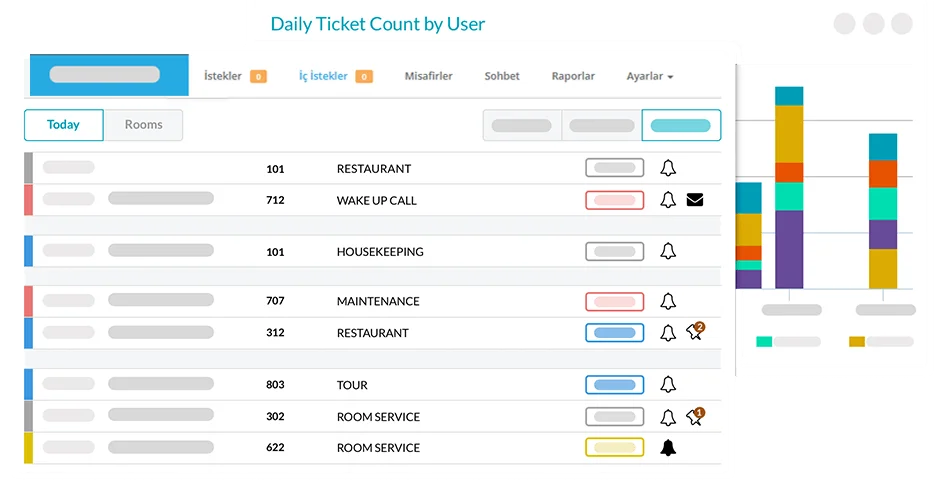942x488 pixels.
Task: Switch to the Today view
Action: [x=64, y=125]
